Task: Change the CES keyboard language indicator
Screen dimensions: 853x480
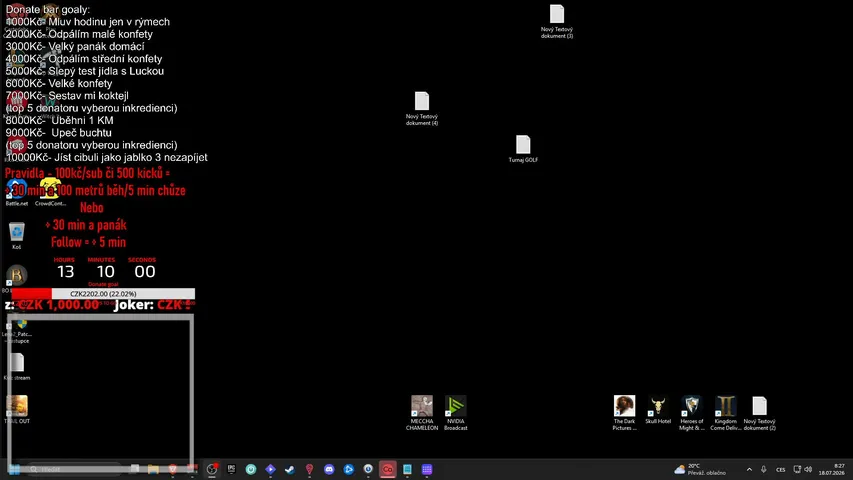Action: (781, 469)
